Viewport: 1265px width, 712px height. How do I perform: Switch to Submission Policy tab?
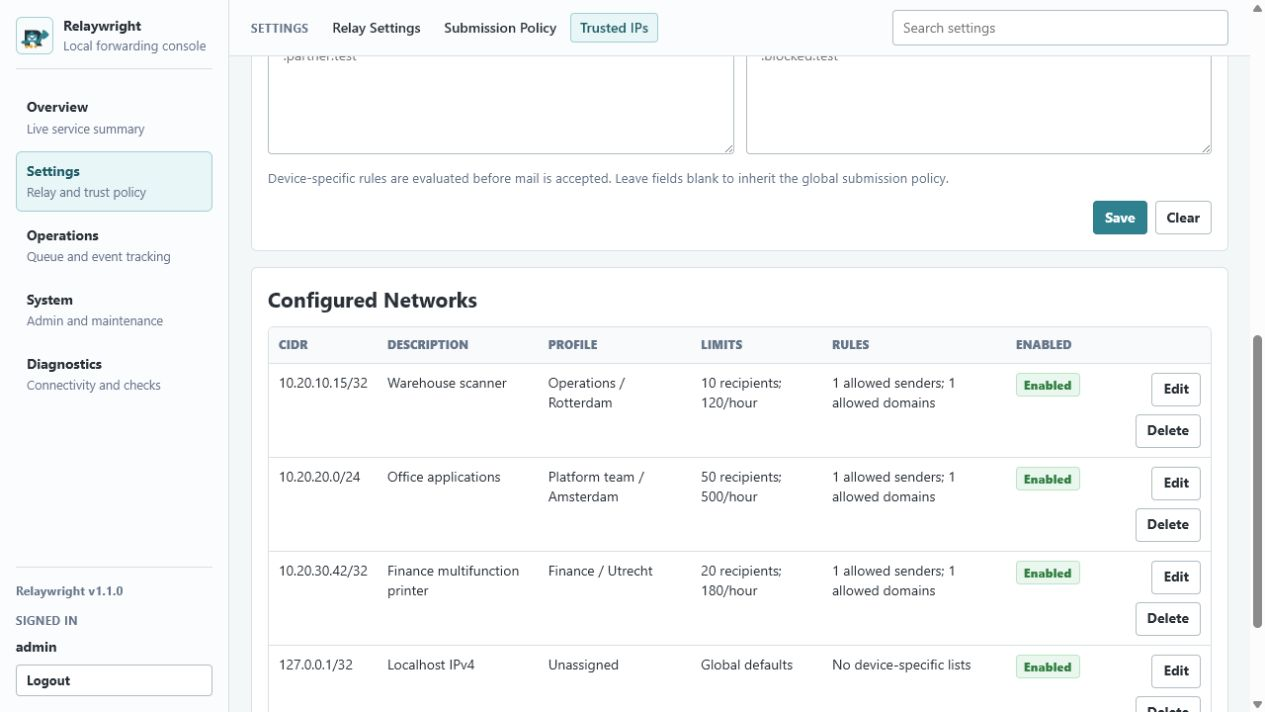[x=500, y=28]
